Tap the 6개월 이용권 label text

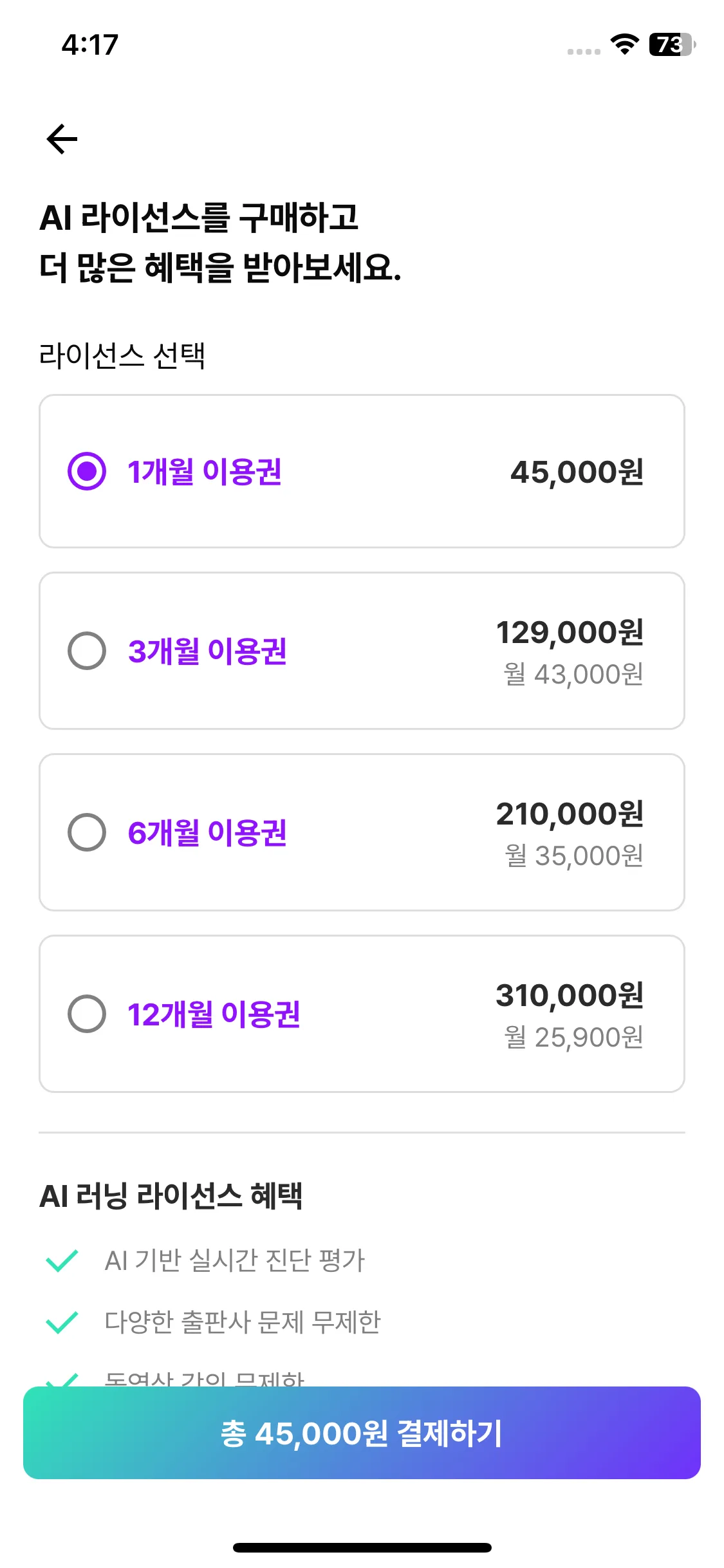click(207, 832)
